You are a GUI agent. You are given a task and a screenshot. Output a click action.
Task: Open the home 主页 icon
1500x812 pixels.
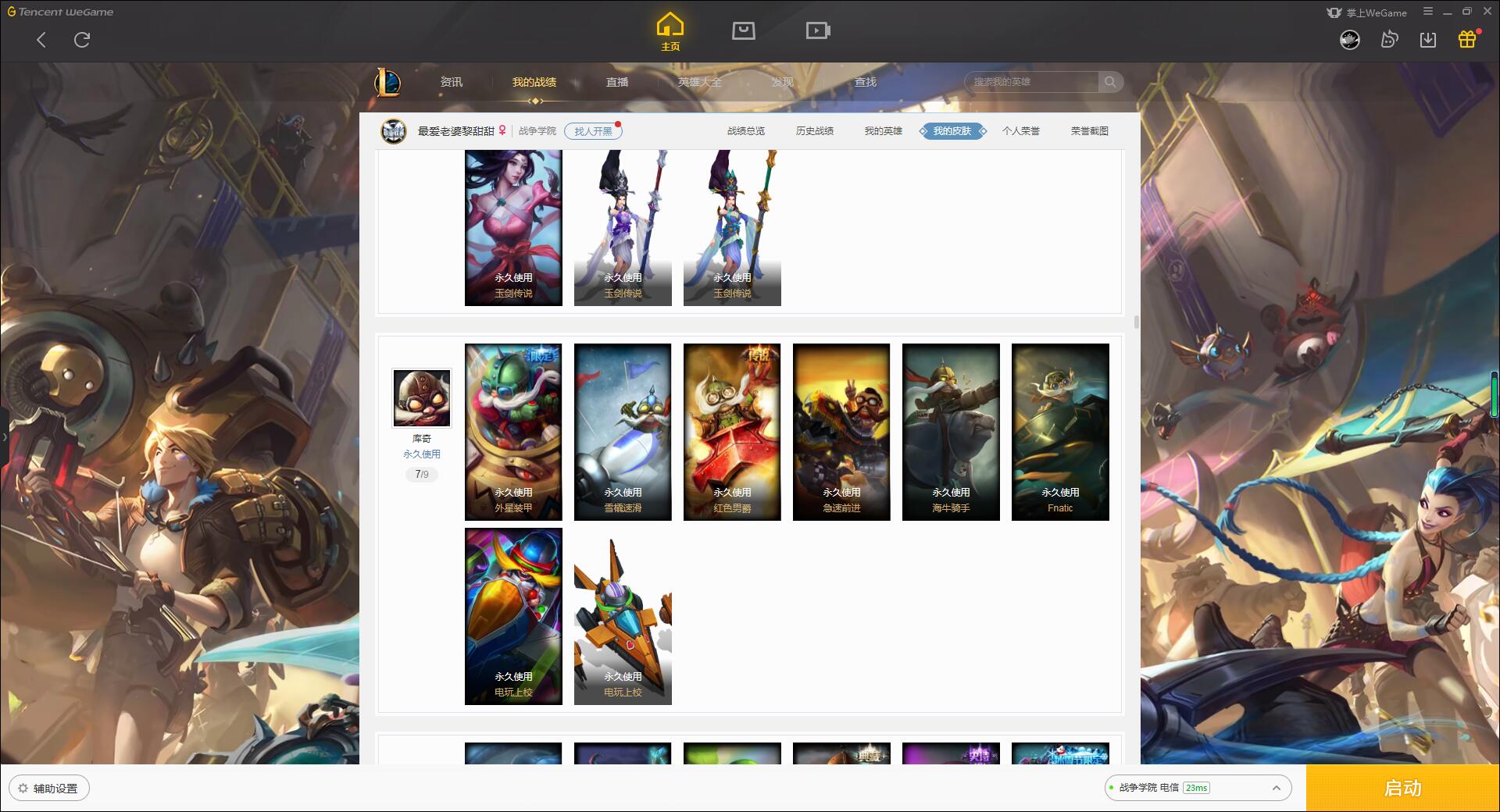[x=670, y=32]
